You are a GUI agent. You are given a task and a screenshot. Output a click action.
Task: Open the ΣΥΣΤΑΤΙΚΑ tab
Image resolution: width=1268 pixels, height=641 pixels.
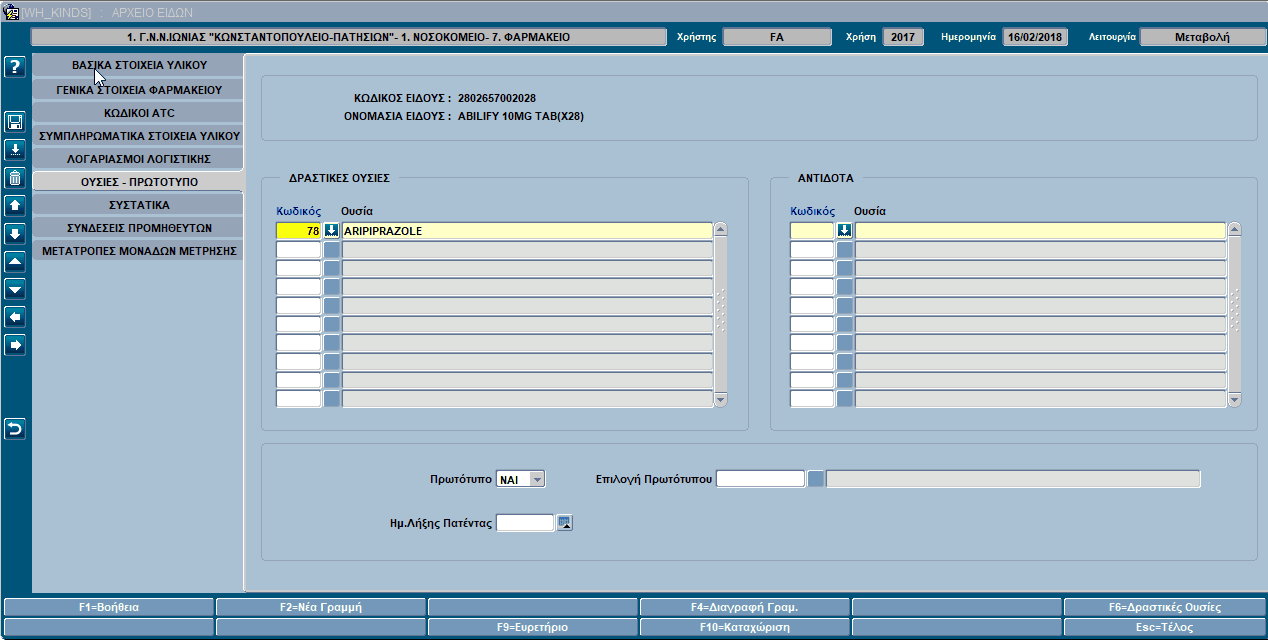click(x=138, y=205)
